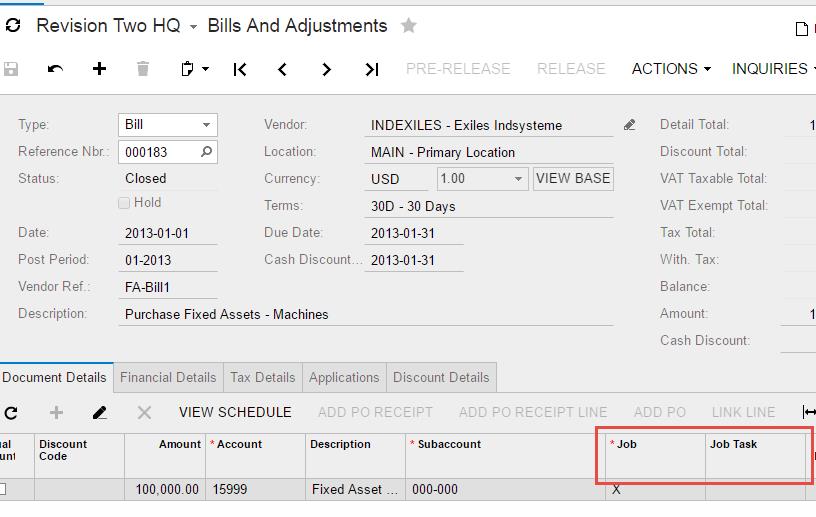
Task: Fit grid columns with the width icon
Action: [808, 412]
